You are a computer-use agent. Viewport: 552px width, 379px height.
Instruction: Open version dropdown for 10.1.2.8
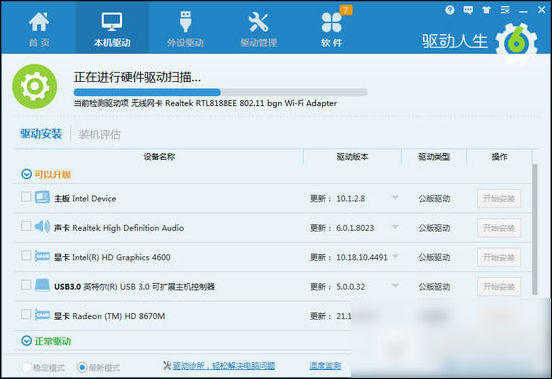click(x=395, y=197)
